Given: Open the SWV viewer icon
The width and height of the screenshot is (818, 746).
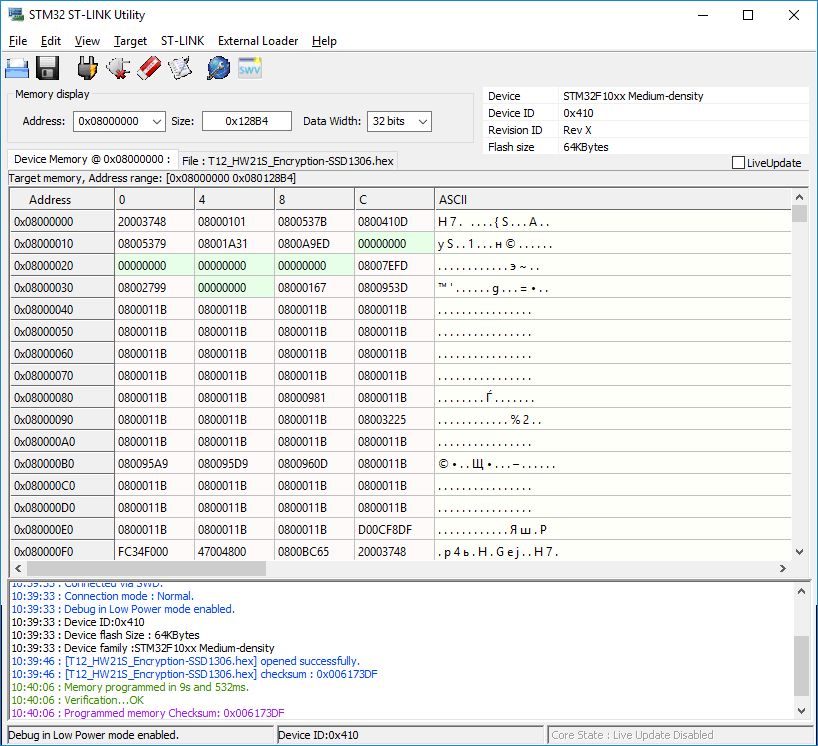Looking at the screenshot, I should click(x=249, y=68).
